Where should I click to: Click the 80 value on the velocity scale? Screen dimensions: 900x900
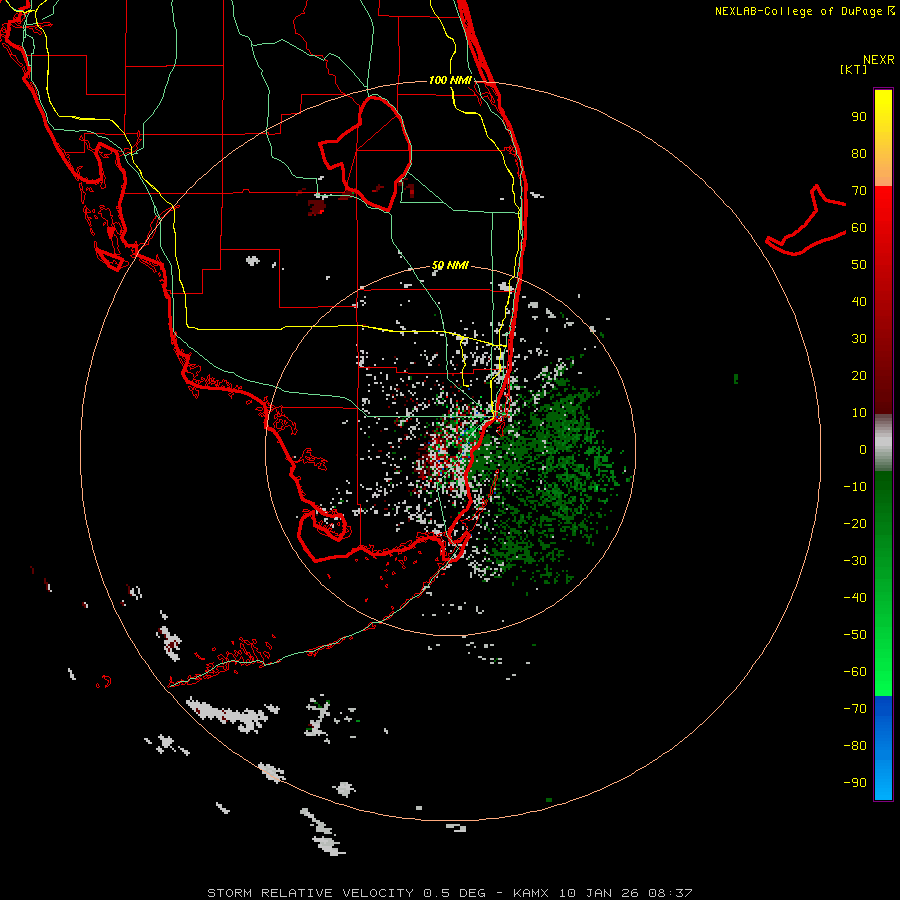click(859, 153)
